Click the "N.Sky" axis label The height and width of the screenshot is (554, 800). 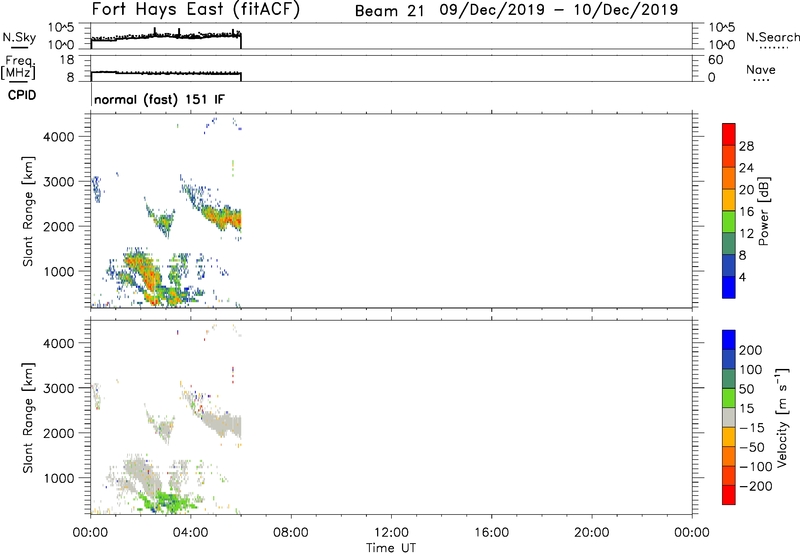pos(19,38)
